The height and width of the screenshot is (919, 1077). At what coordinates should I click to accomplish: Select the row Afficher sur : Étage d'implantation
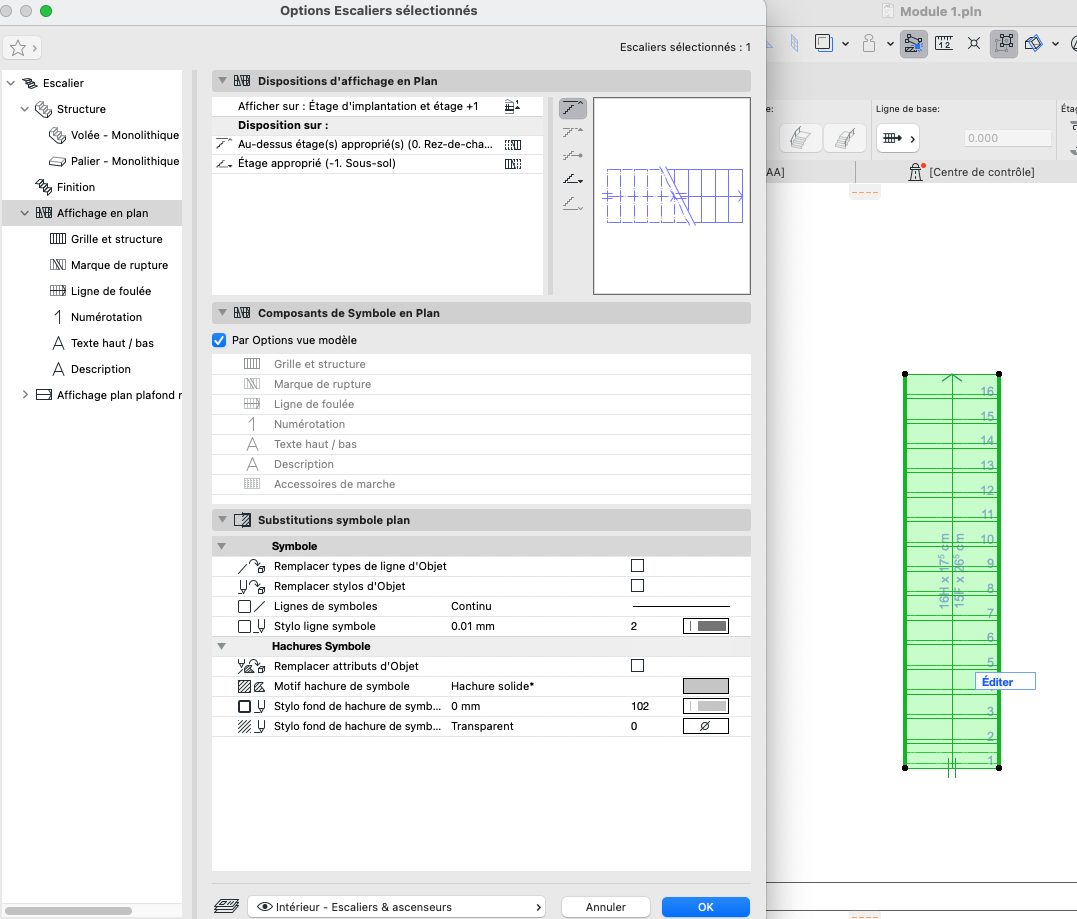coord(377,106)
